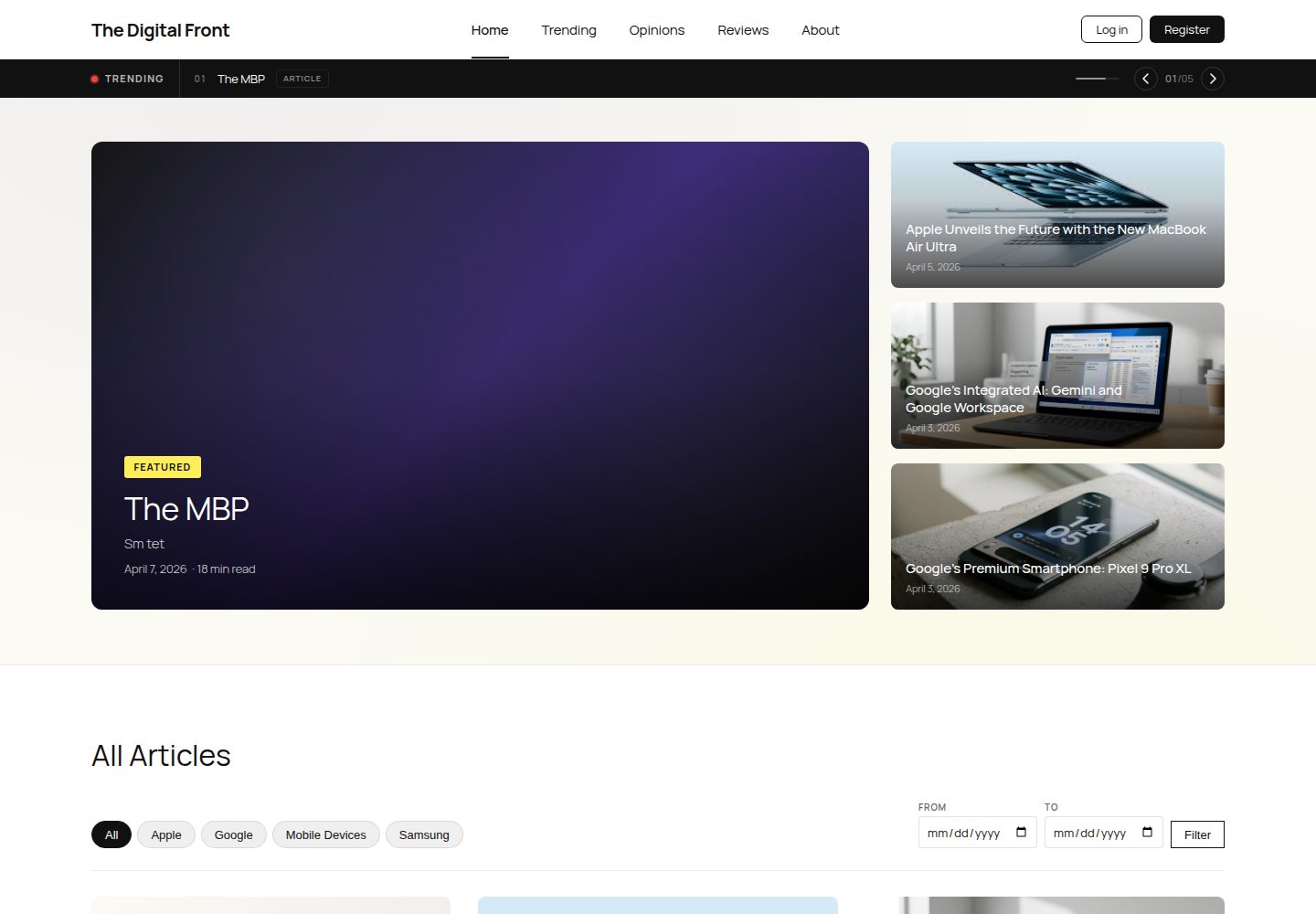
Task: Click the Log in button
Action: point(1111,29)
